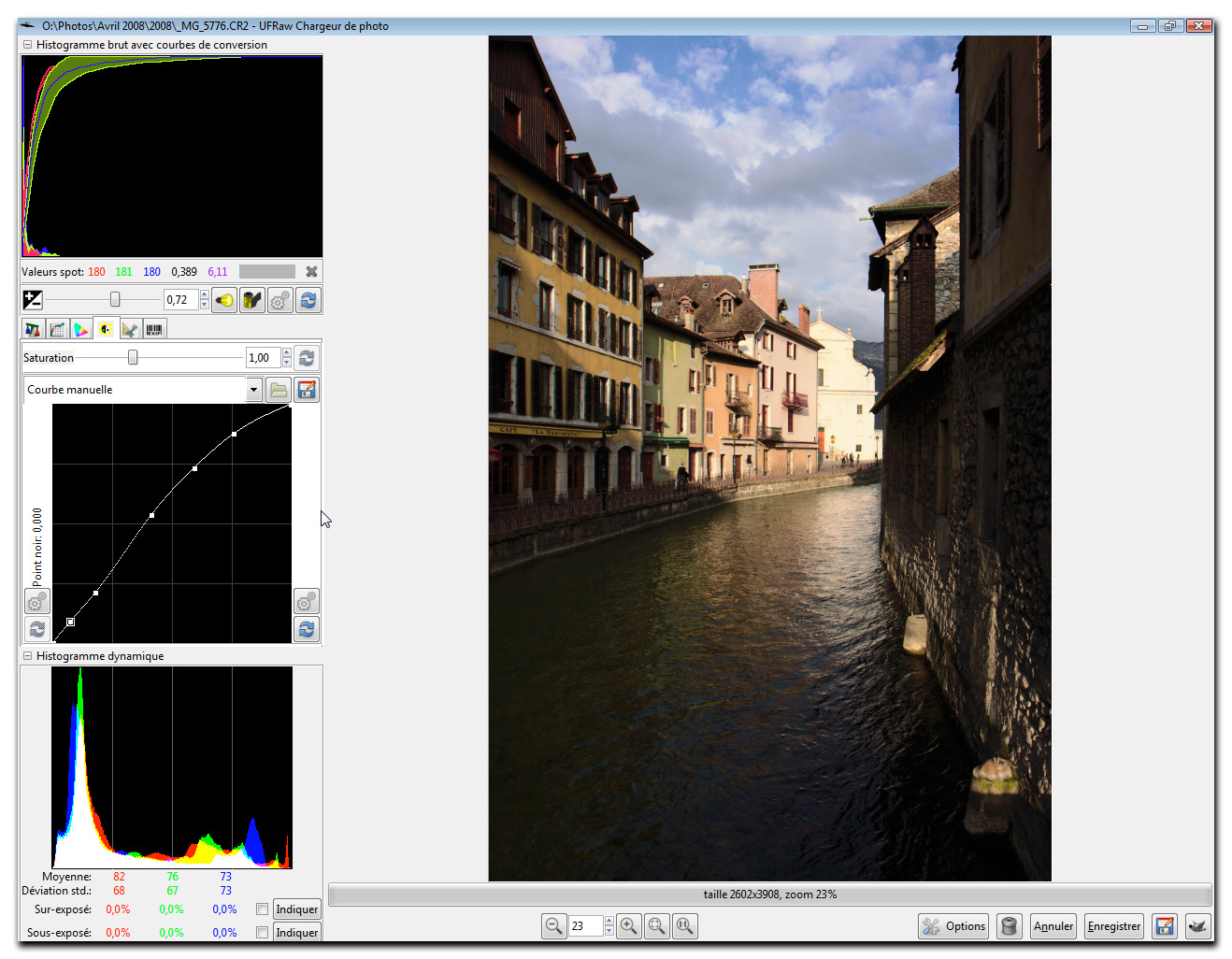
Task: Open the base curve grid tab
Action: [x=57, y=329]
